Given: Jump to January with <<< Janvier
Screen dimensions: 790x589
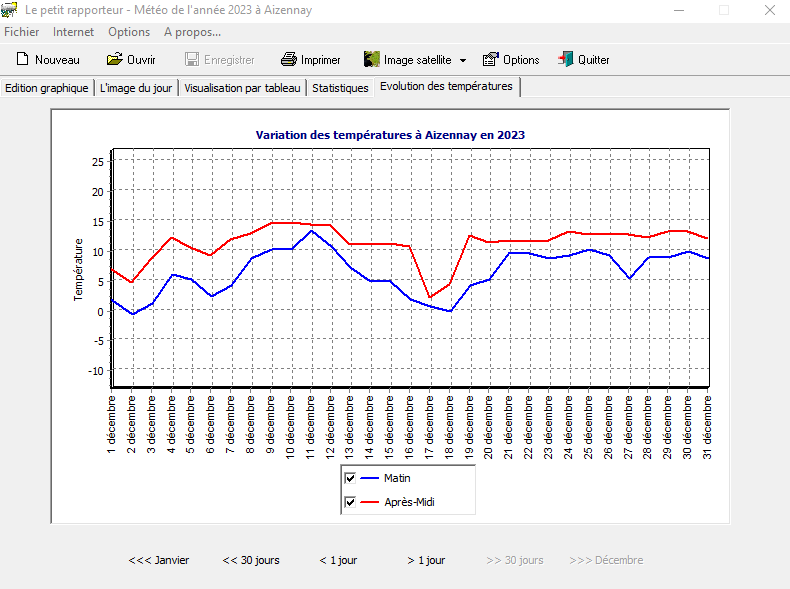Looking at the screenshot, I should click(159, 560).
